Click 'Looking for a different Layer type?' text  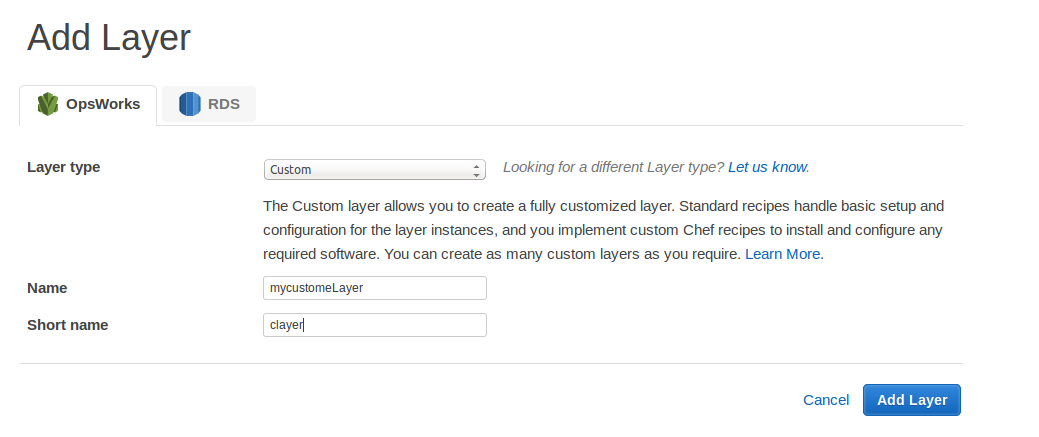614,167
